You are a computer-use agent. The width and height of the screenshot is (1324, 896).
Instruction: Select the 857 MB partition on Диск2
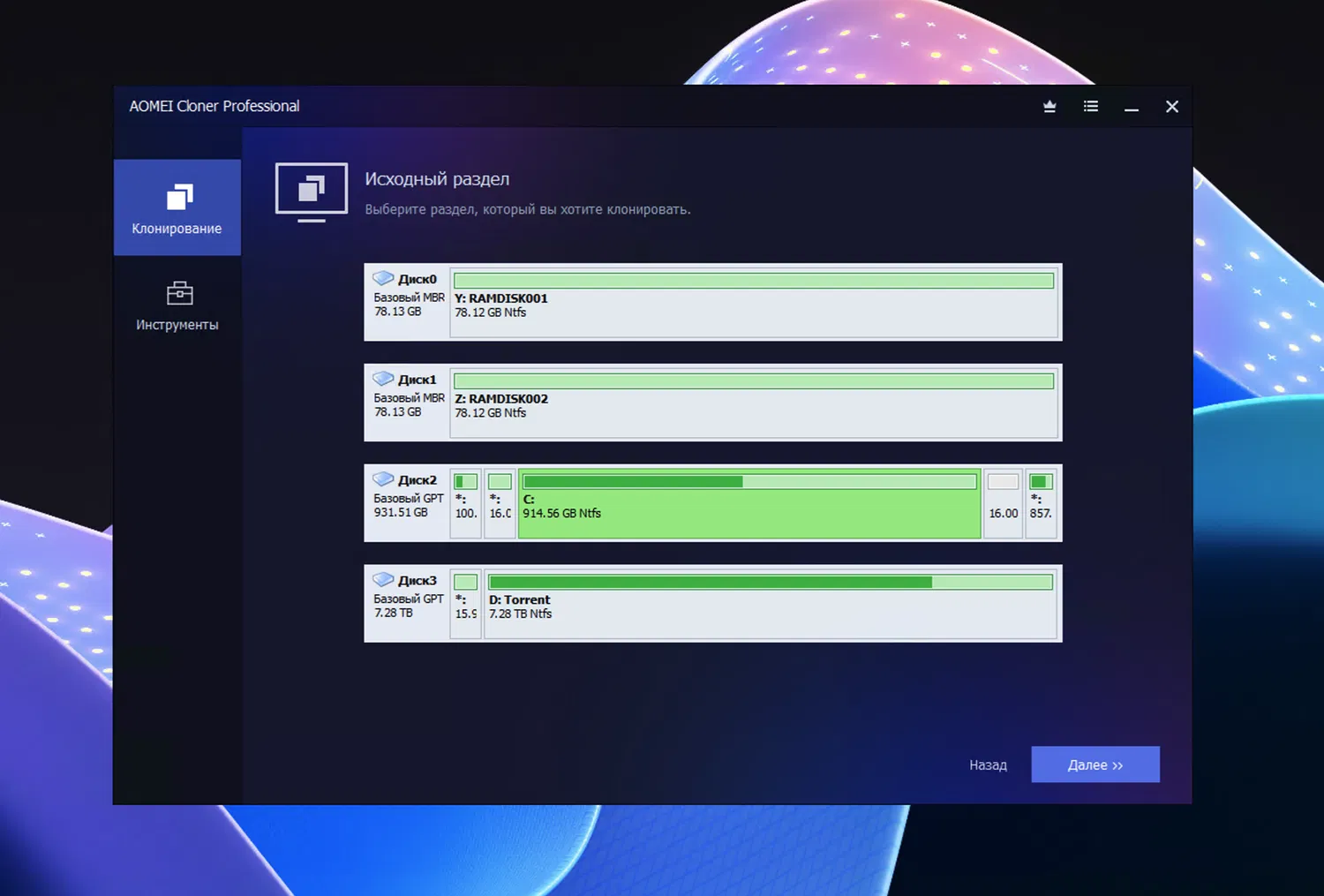point(1041,503)
